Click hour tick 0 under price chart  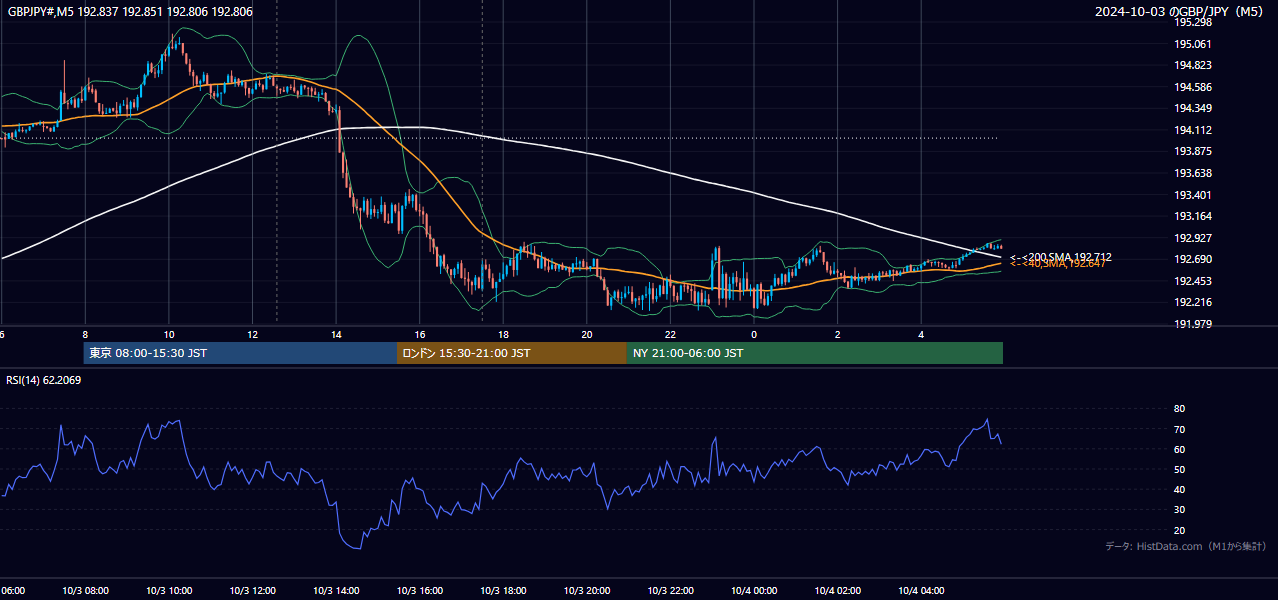[x=754, y=335]
